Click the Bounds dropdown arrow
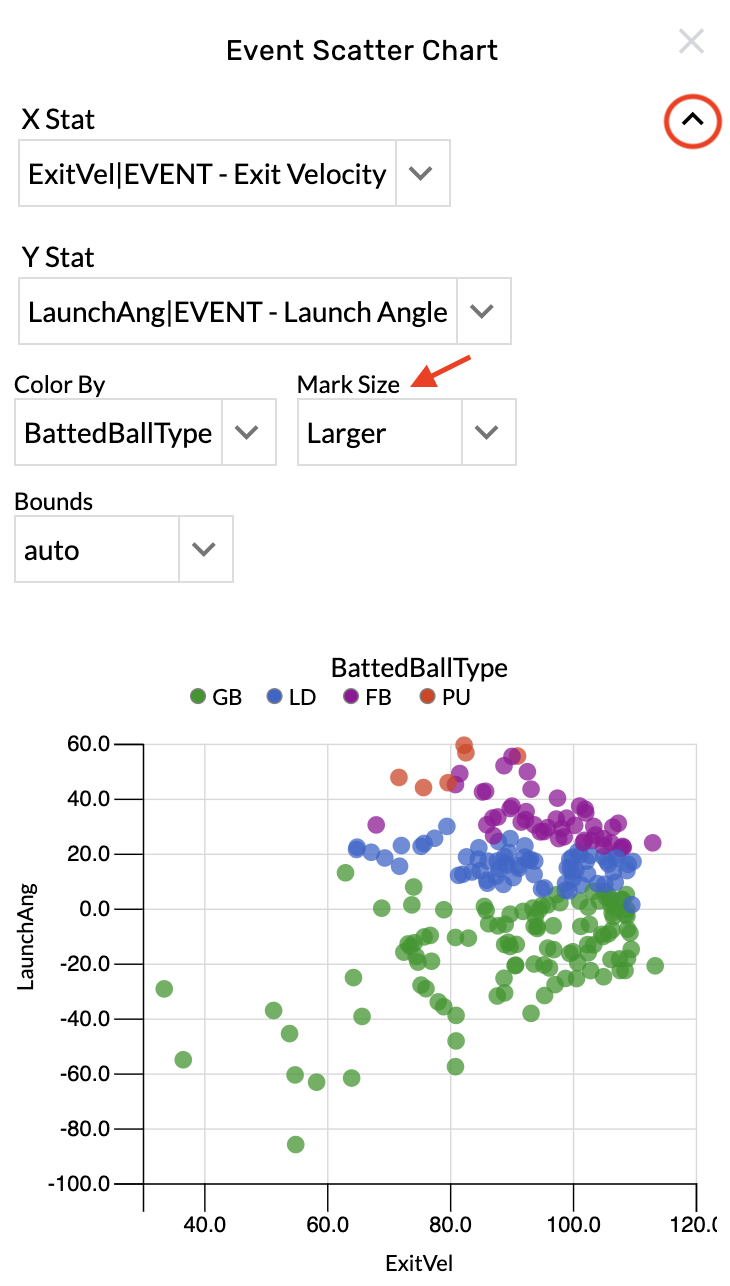Viewport: 730px width, 1286px height. 205,549
